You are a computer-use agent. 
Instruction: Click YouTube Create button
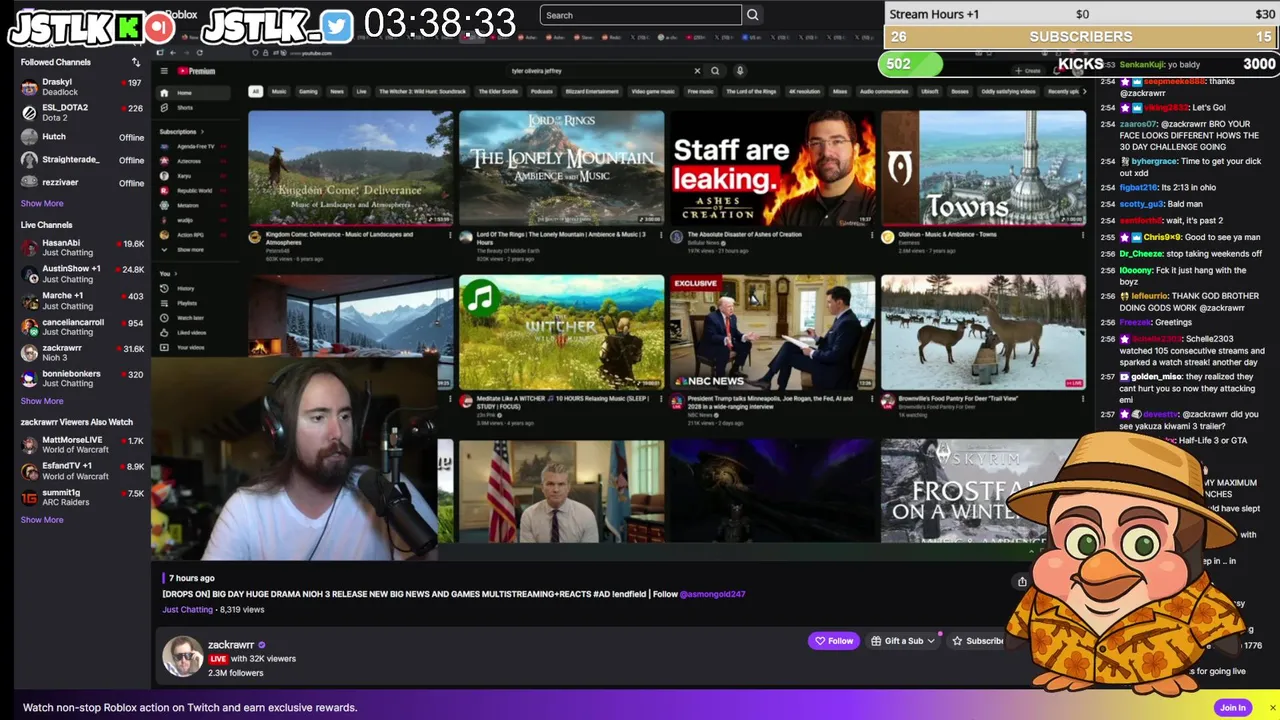pyautogui.click(x=1028, y=71)
